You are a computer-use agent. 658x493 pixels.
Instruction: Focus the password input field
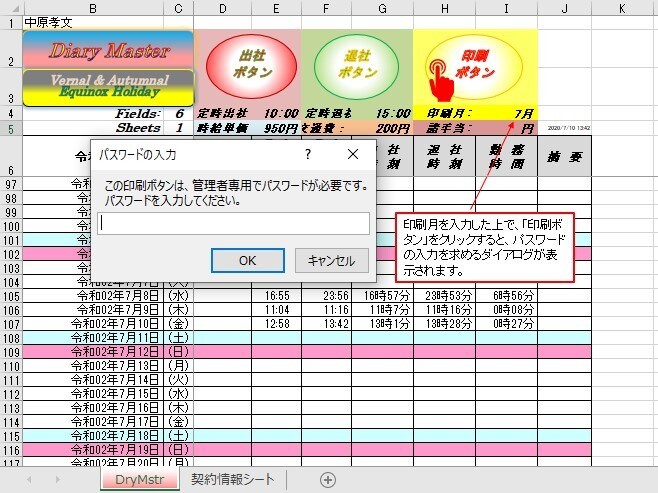234,224
